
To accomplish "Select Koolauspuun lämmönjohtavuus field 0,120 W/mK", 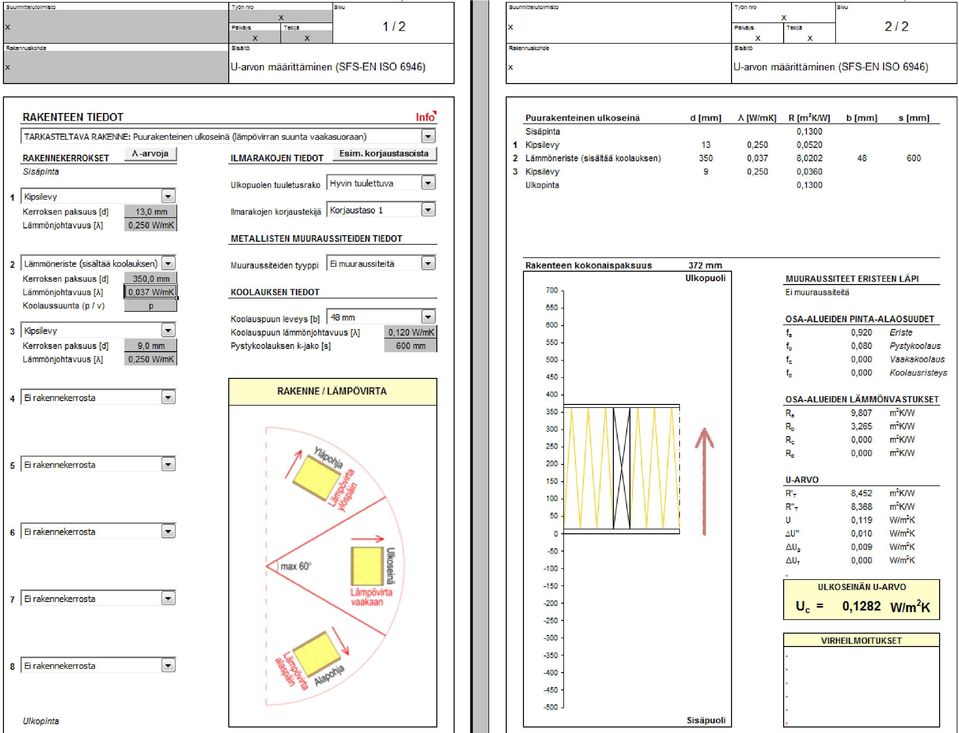I will [x=410, y=332].
